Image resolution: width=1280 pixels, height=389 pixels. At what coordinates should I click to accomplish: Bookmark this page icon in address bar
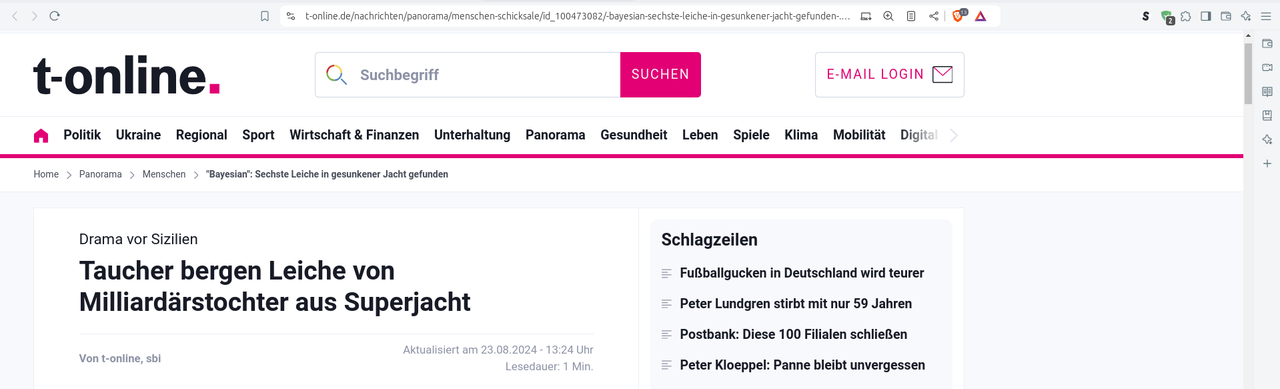click(x=264, y=16)
